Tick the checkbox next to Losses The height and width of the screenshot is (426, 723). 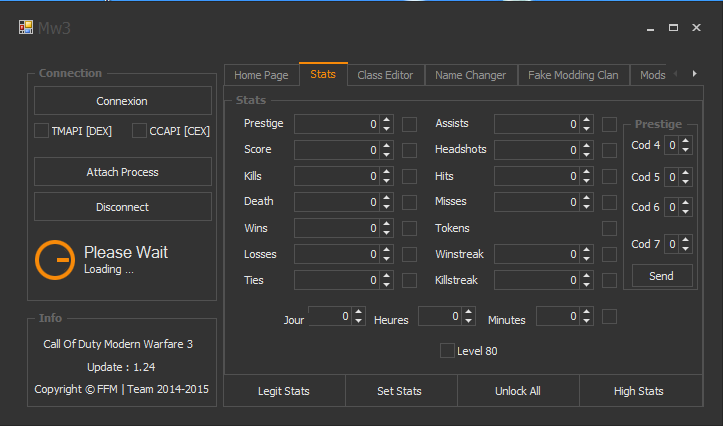tap(409, 254)
